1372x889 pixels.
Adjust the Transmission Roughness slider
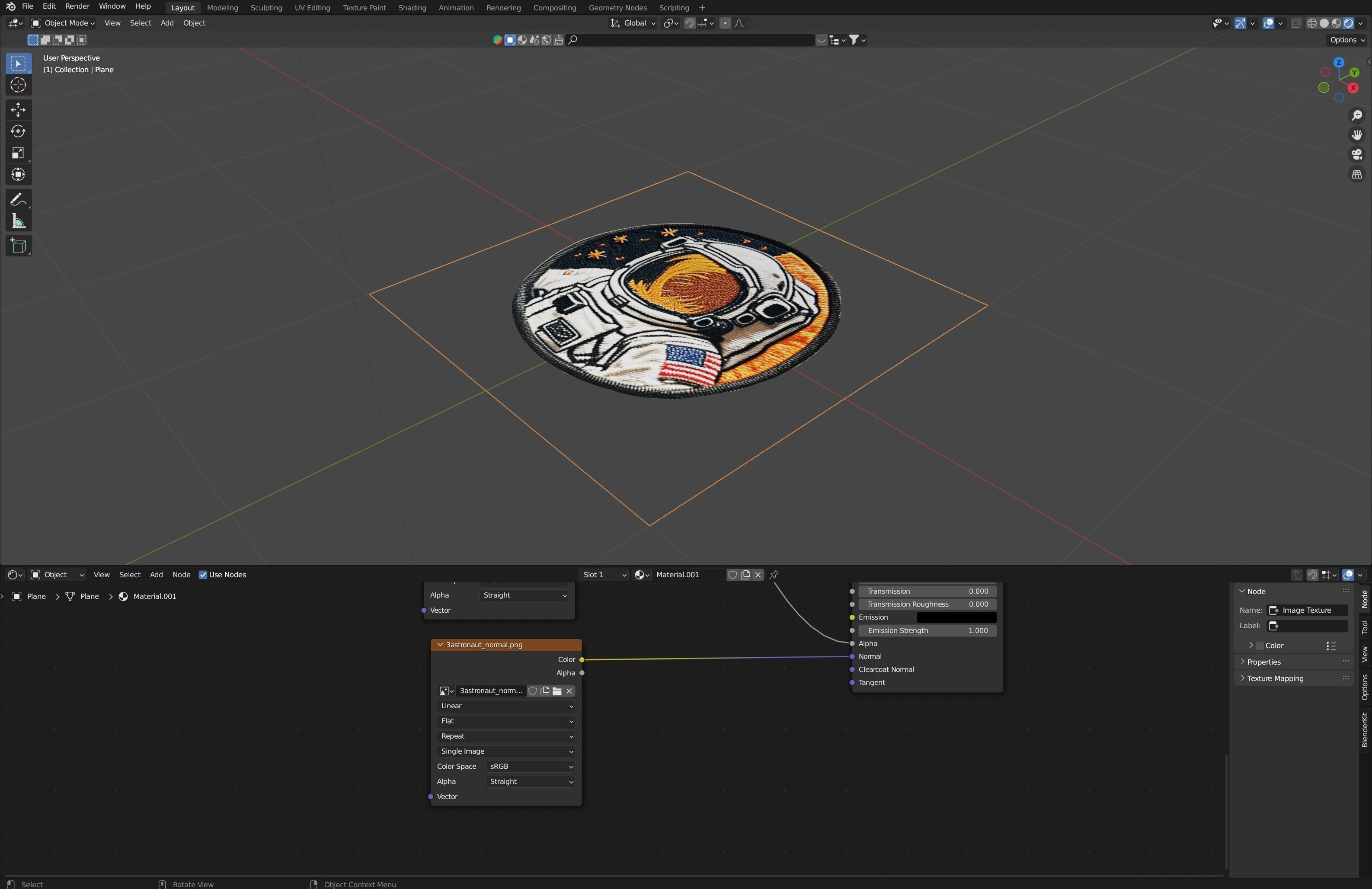pyautogui.click(x=927, y=604)
